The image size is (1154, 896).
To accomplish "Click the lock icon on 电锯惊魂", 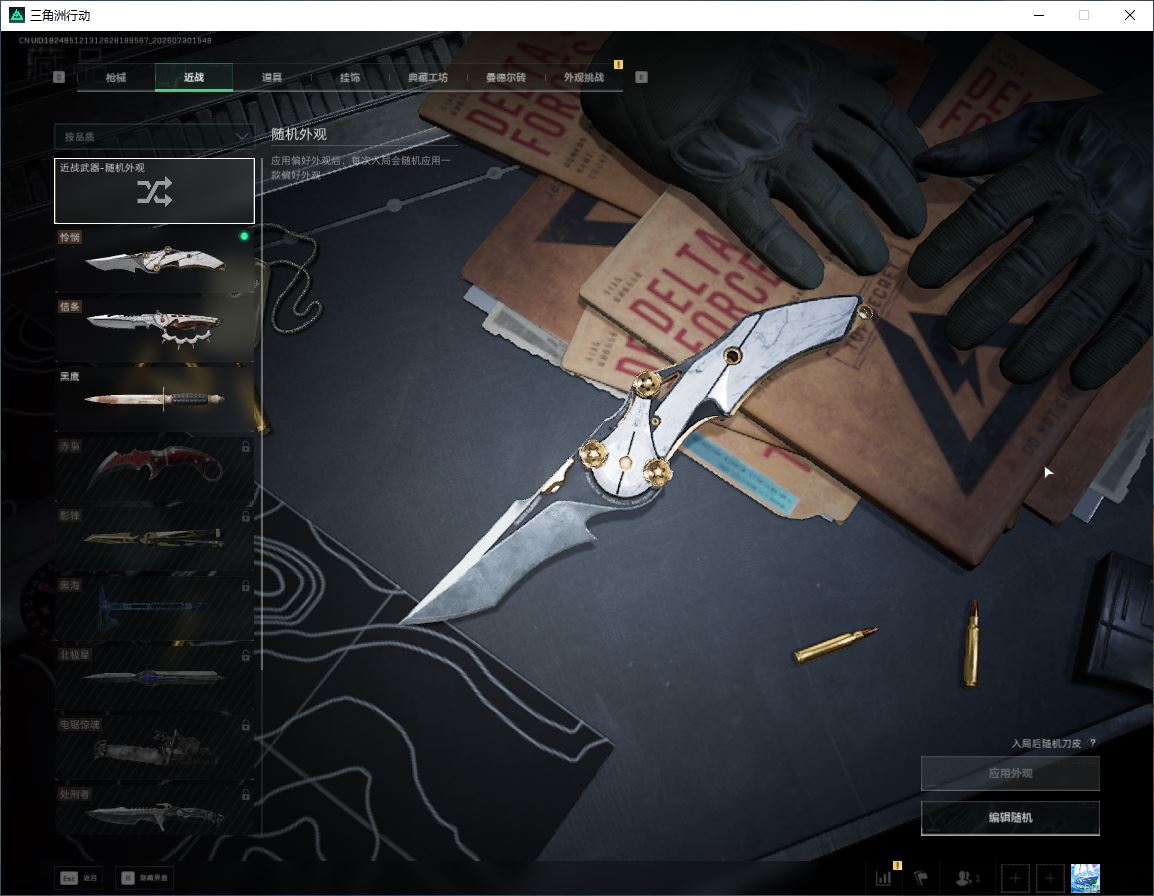I will pyautogui.click(x=245, y=725).
